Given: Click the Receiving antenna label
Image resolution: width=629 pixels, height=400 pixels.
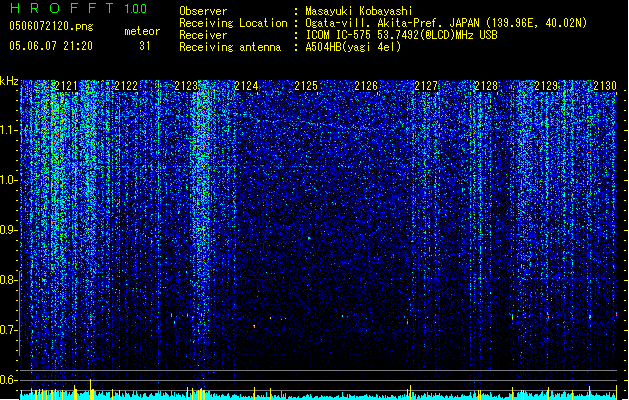Looking at the screenshot, I should pos(230,47).
